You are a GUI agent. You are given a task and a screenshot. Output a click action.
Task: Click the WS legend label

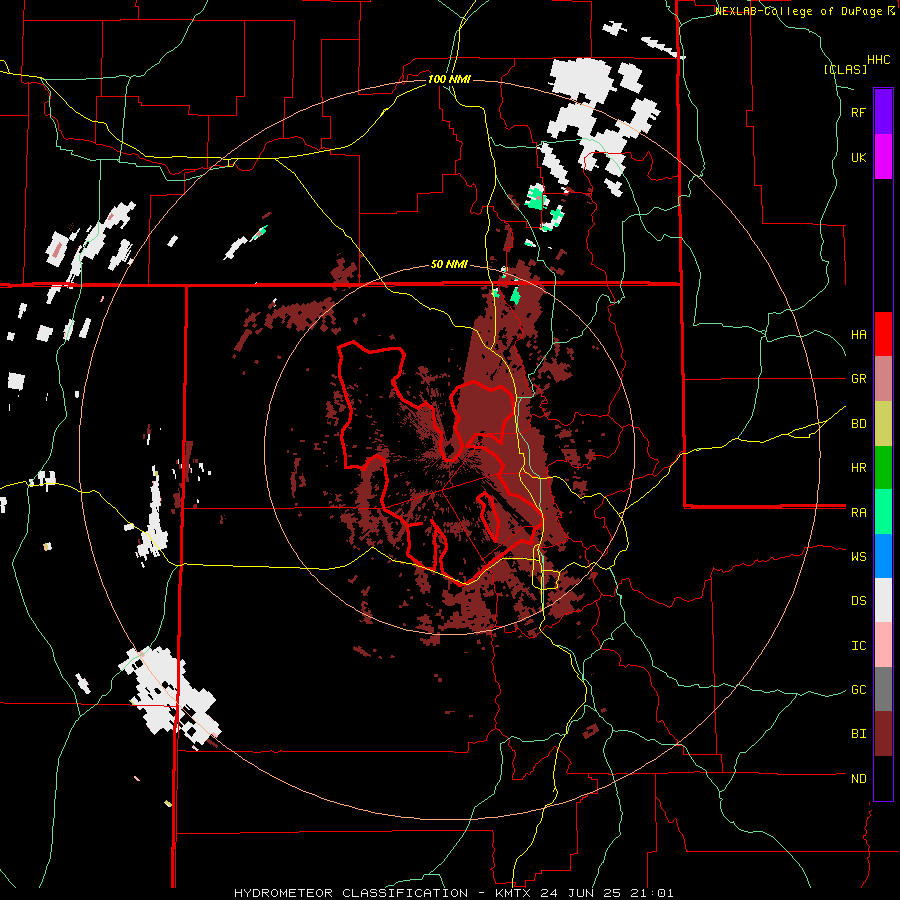(859, 557)
